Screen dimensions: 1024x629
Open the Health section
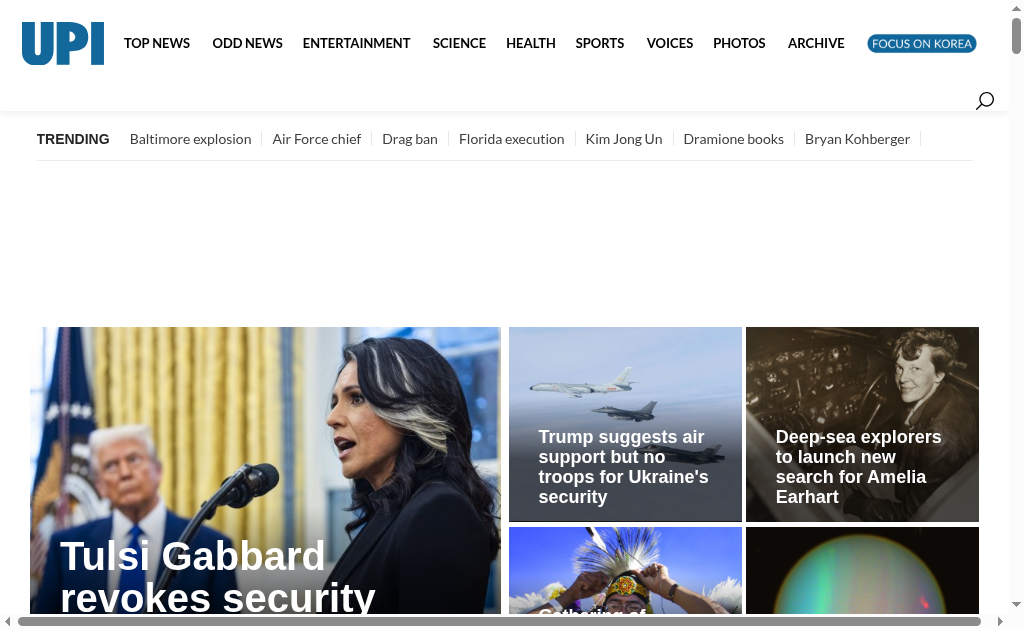(531, 43)
